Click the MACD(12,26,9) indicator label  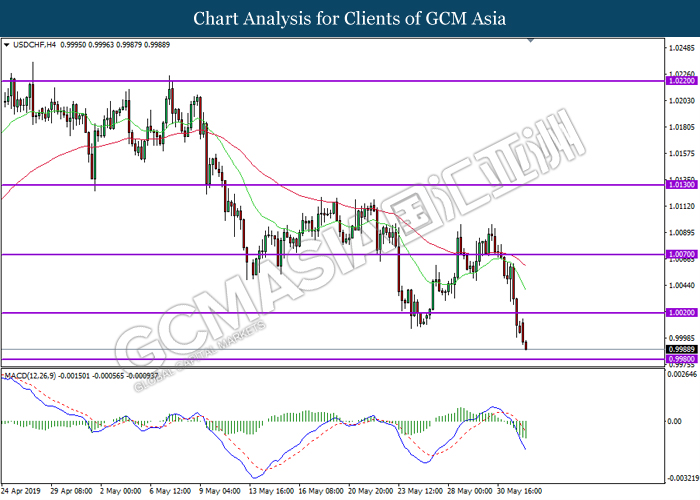[x=30, y=376]
